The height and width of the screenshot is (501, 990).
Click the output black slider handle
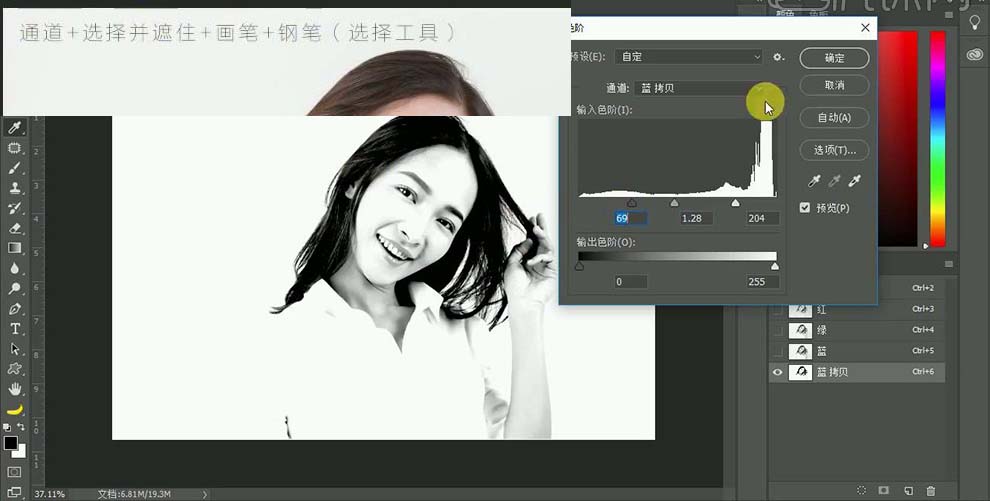(580, 266)
